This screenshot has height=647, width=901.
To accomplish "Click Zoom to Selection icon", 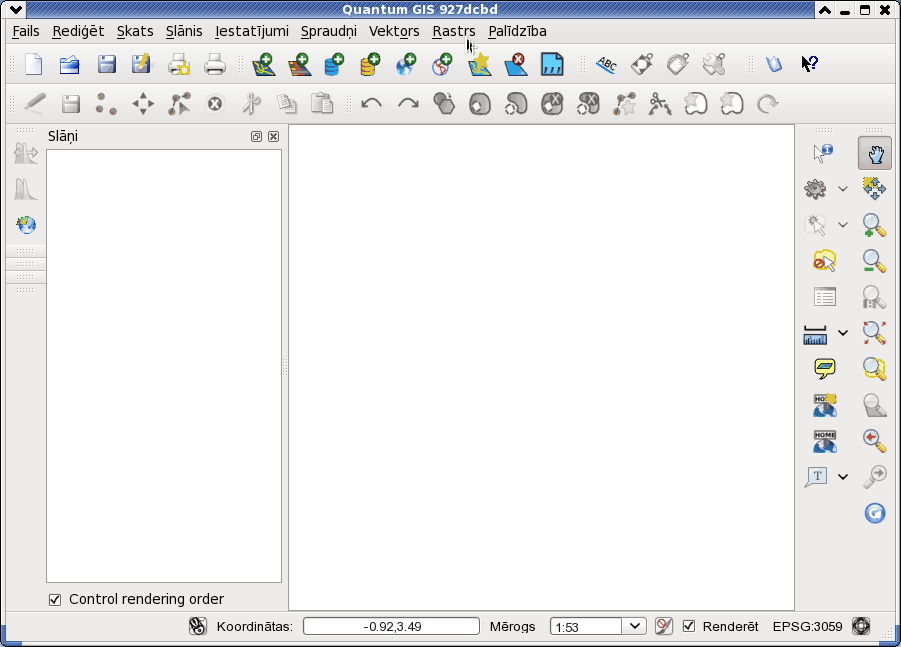I will coord(874,368).
